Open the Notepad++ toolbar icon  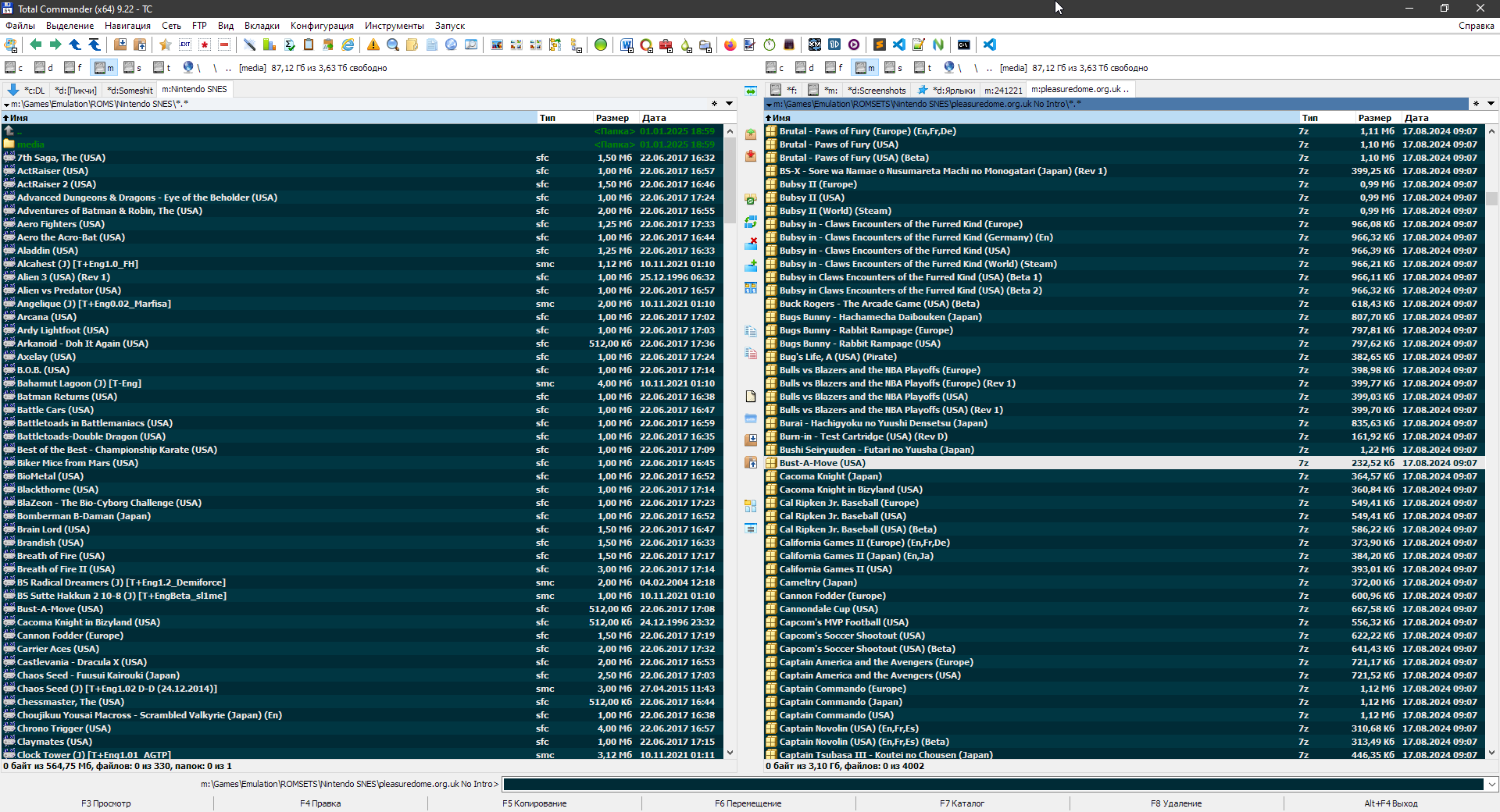pyautogui.click(x=919, y=45)
